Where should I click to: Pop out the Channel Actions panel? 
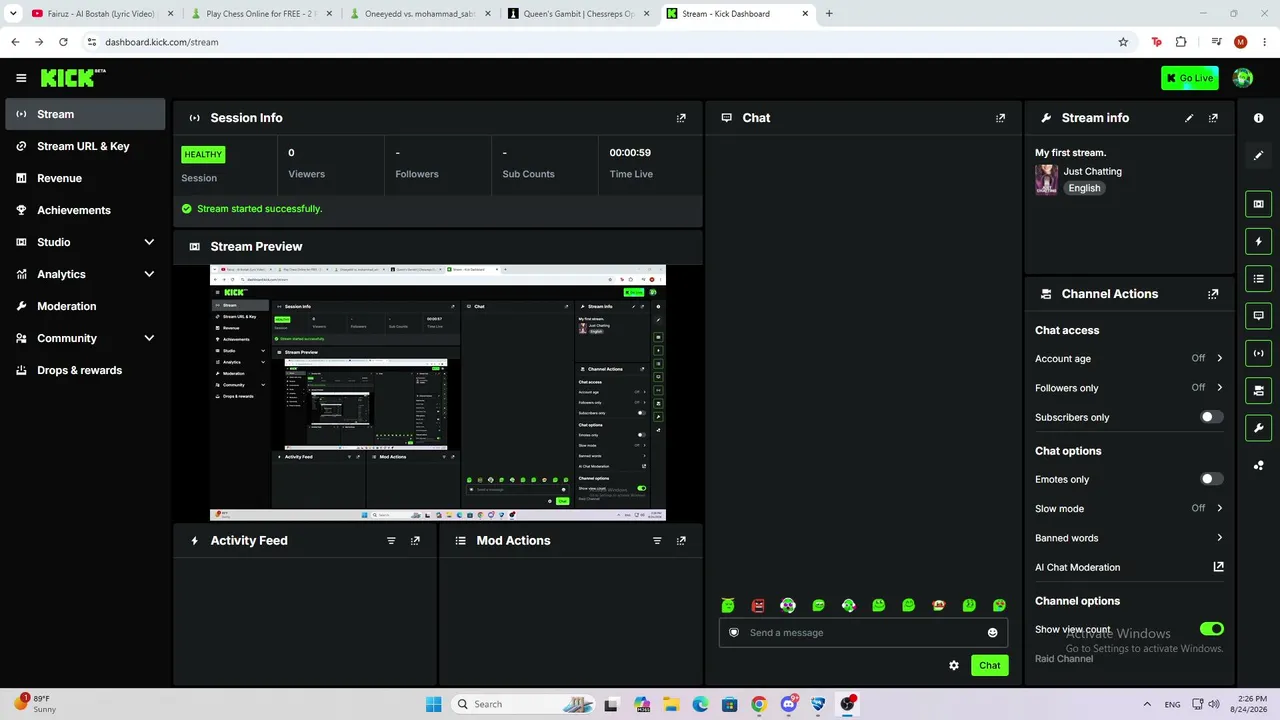pyautogui.click(x=1213, y=294)
